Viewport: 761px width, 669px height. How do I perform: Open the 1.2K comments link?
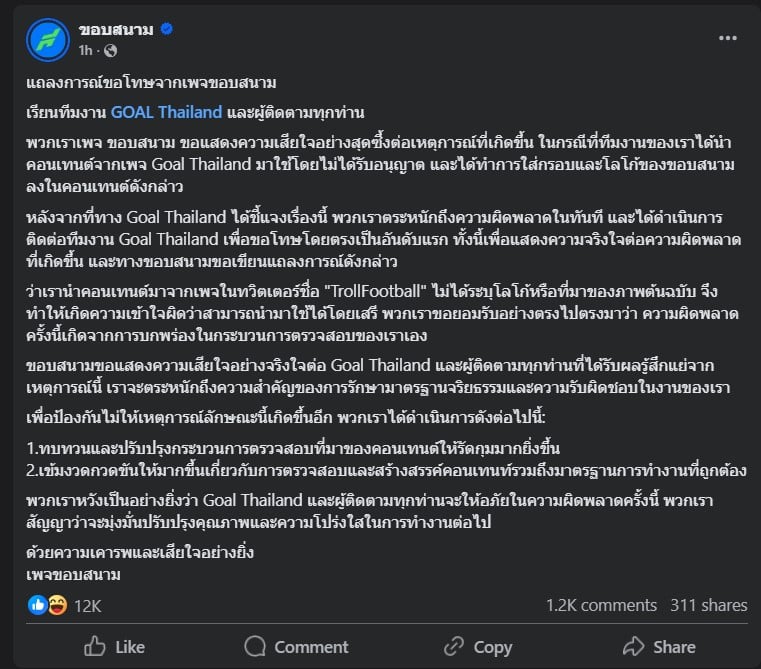click(x=601, y=605)
